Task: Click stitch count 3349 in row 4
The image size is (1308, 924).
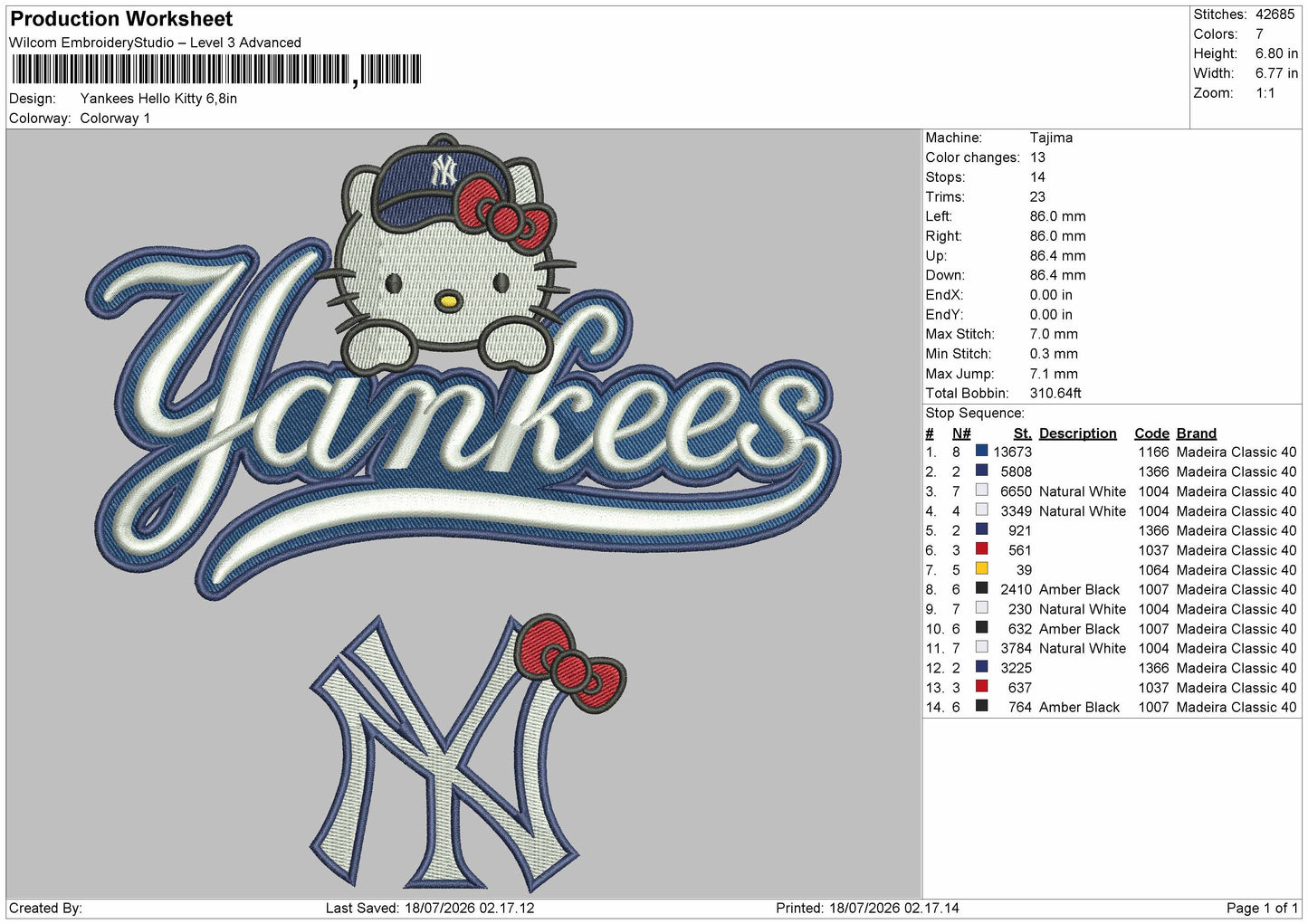Action: 1016,511
